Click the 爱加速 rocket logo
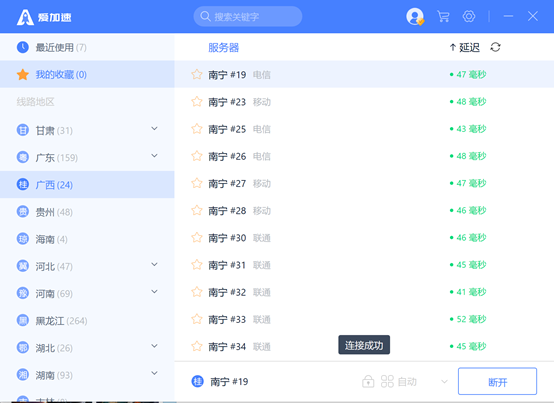 pos(25,17)
